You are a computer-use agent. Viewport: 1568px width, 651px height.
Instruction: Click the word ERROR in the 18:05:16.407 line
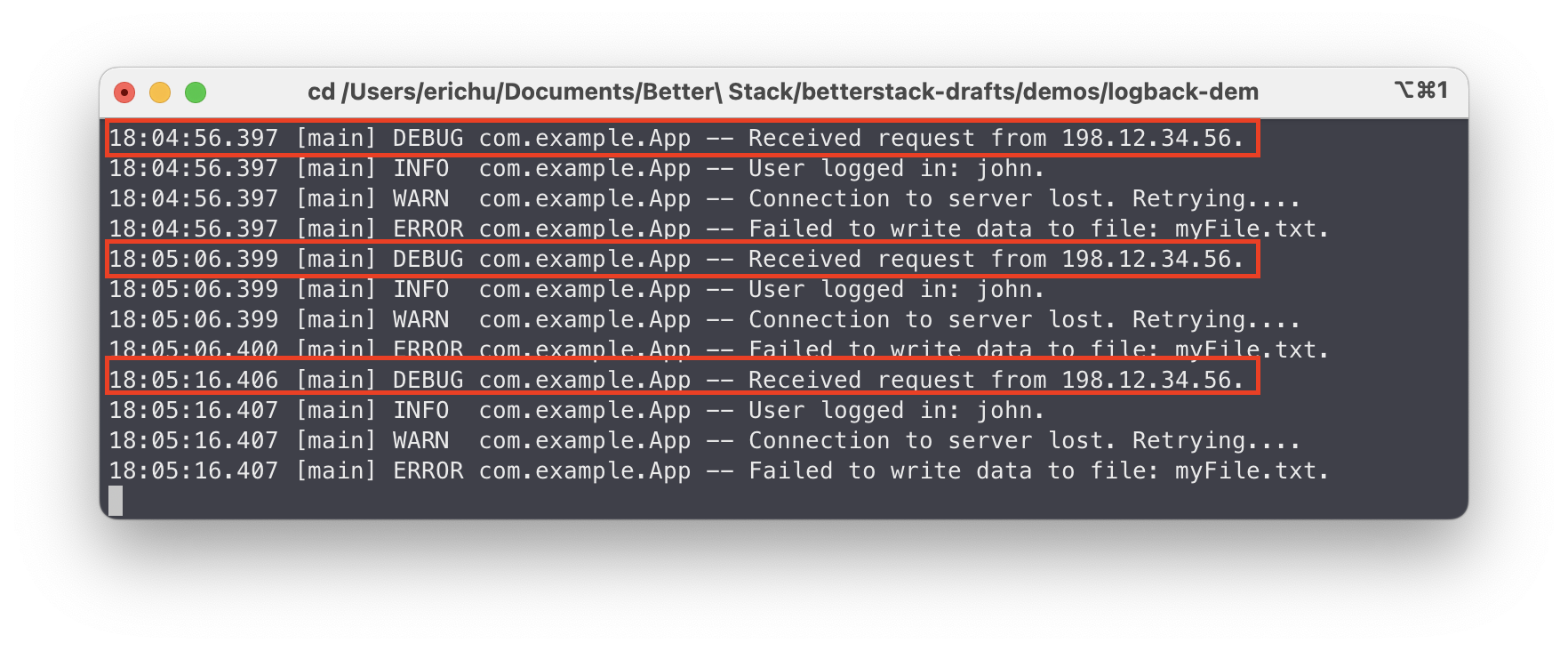point(428,471)
